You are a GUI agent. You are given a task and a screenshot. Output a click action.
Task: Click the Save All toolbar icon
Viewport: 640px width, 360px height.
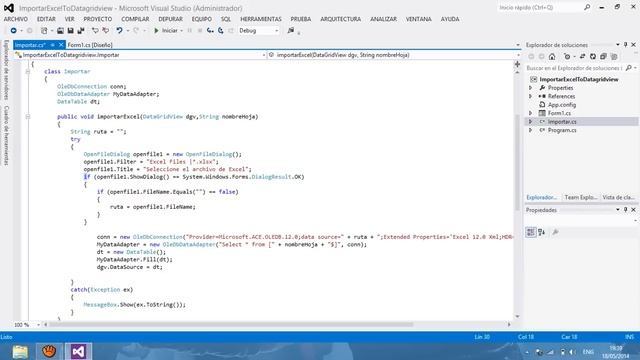click(x=81, y=31)
